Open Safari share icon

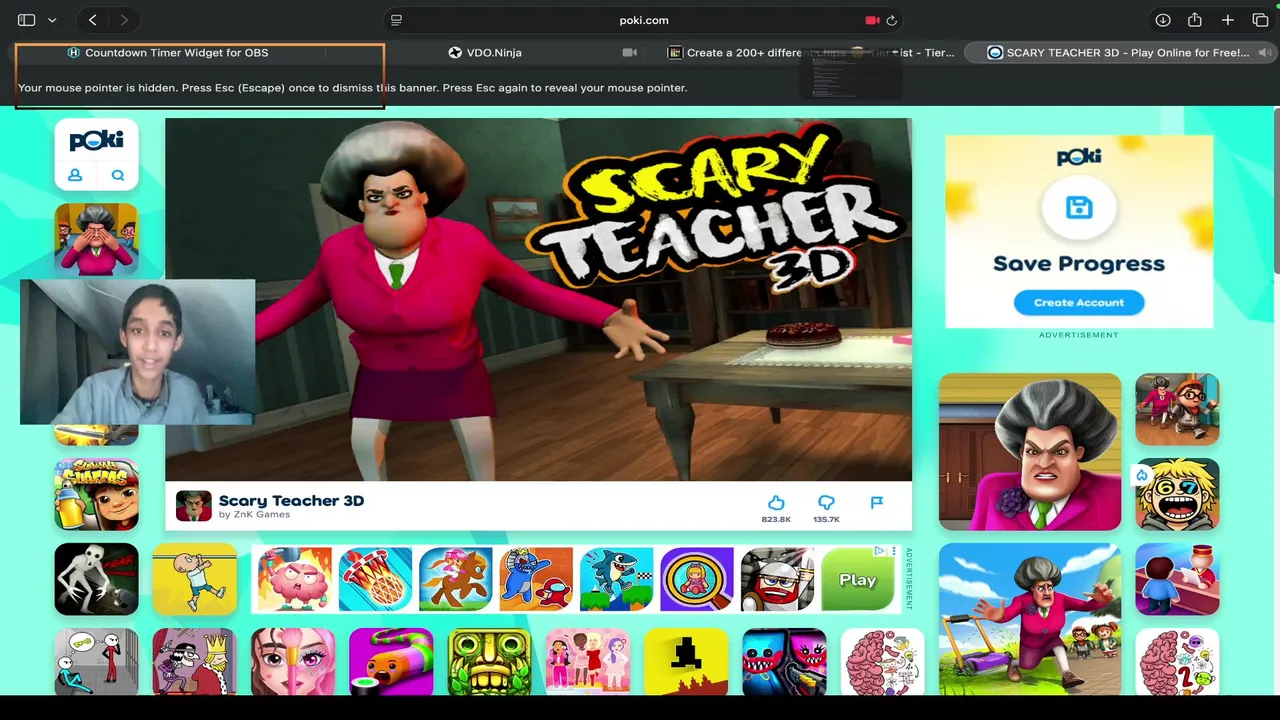pos(1195,20)
